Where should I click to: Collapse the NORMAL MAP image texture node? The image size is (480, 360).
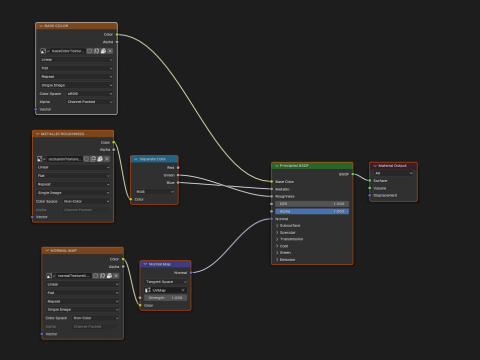[x=47, y=251]
